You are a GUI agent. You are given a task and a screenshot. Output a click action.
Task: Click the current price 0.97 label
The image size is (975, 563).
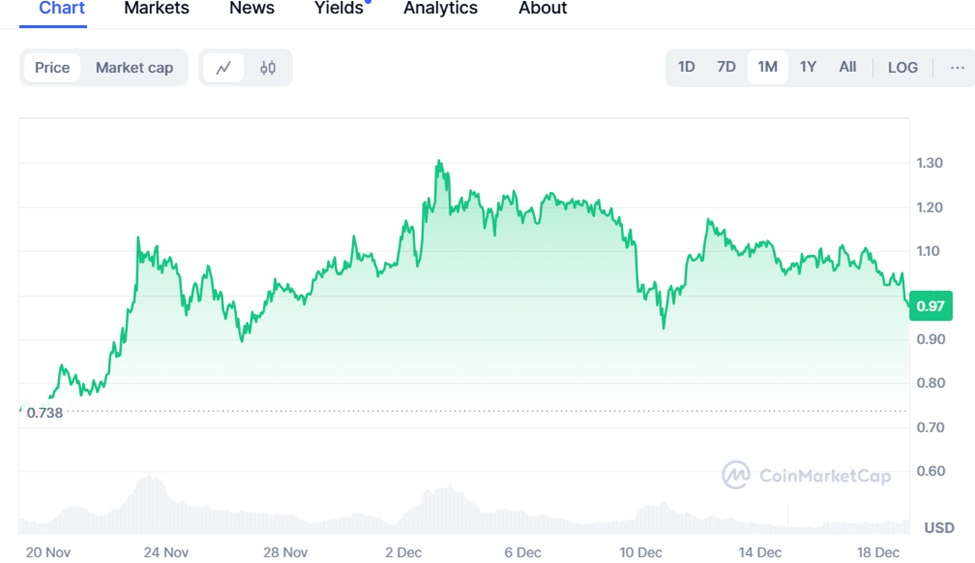[x=930, y=306]
